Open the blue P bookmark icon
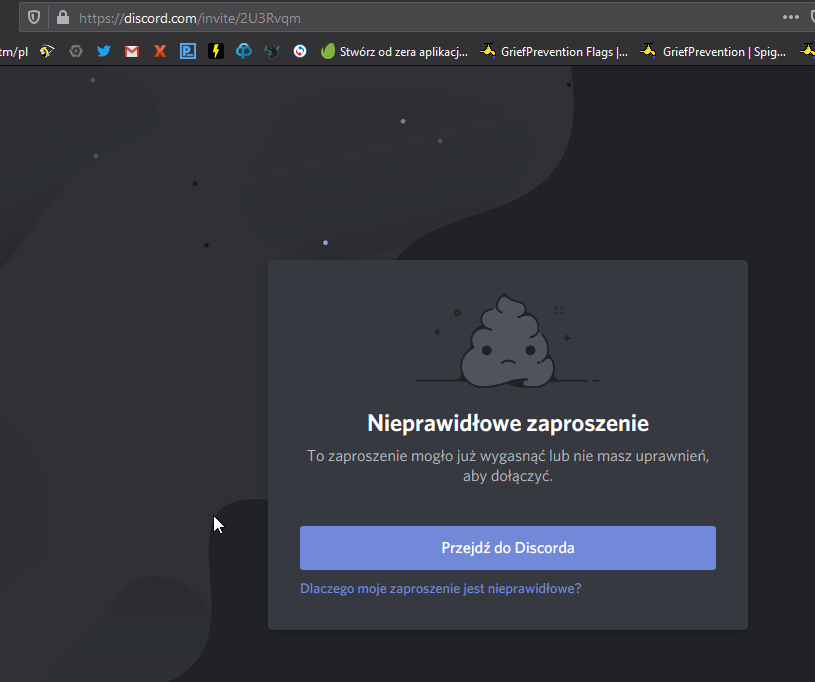The width and height of the screenshot is (815, 682). click(x=187, y=51)
